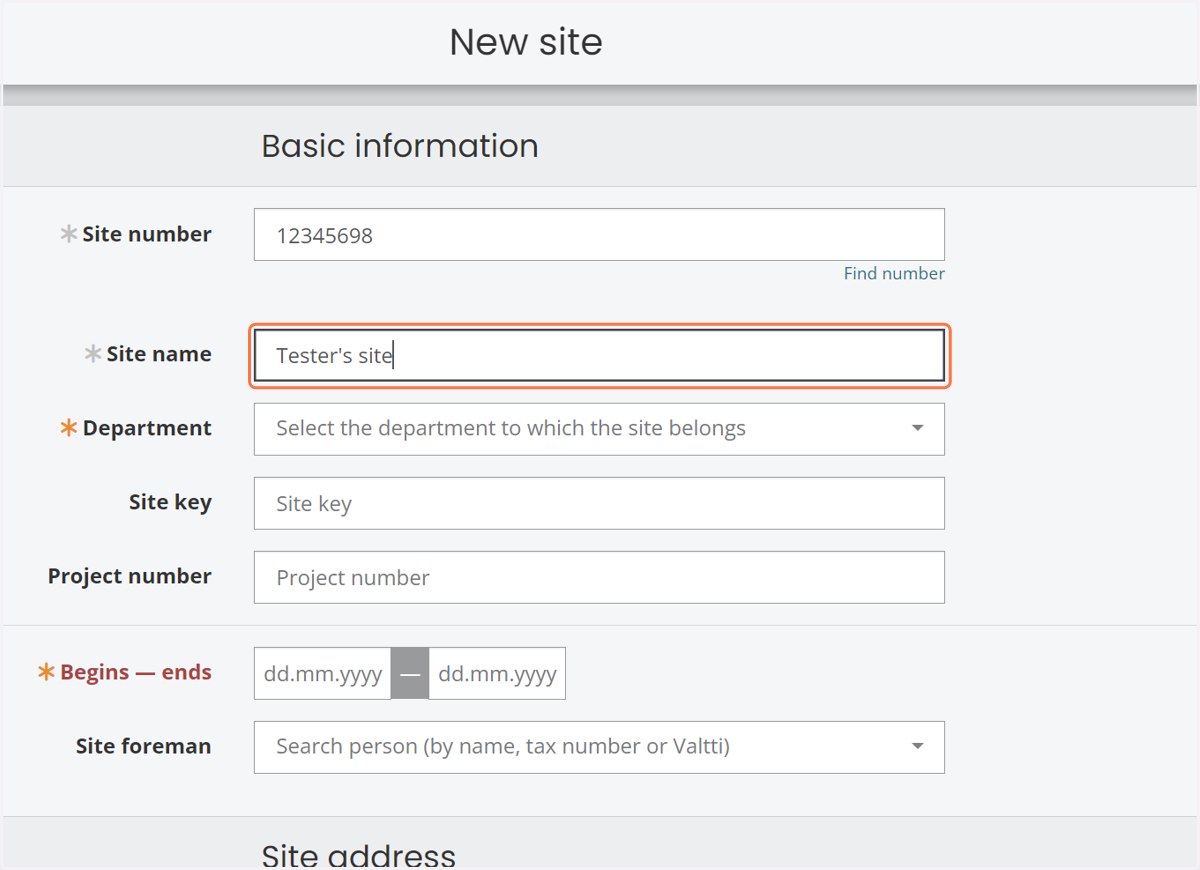Click the Begins — ends label
Image resolution: width=1200 pixels, height=870 pixels.
point(136,672)
